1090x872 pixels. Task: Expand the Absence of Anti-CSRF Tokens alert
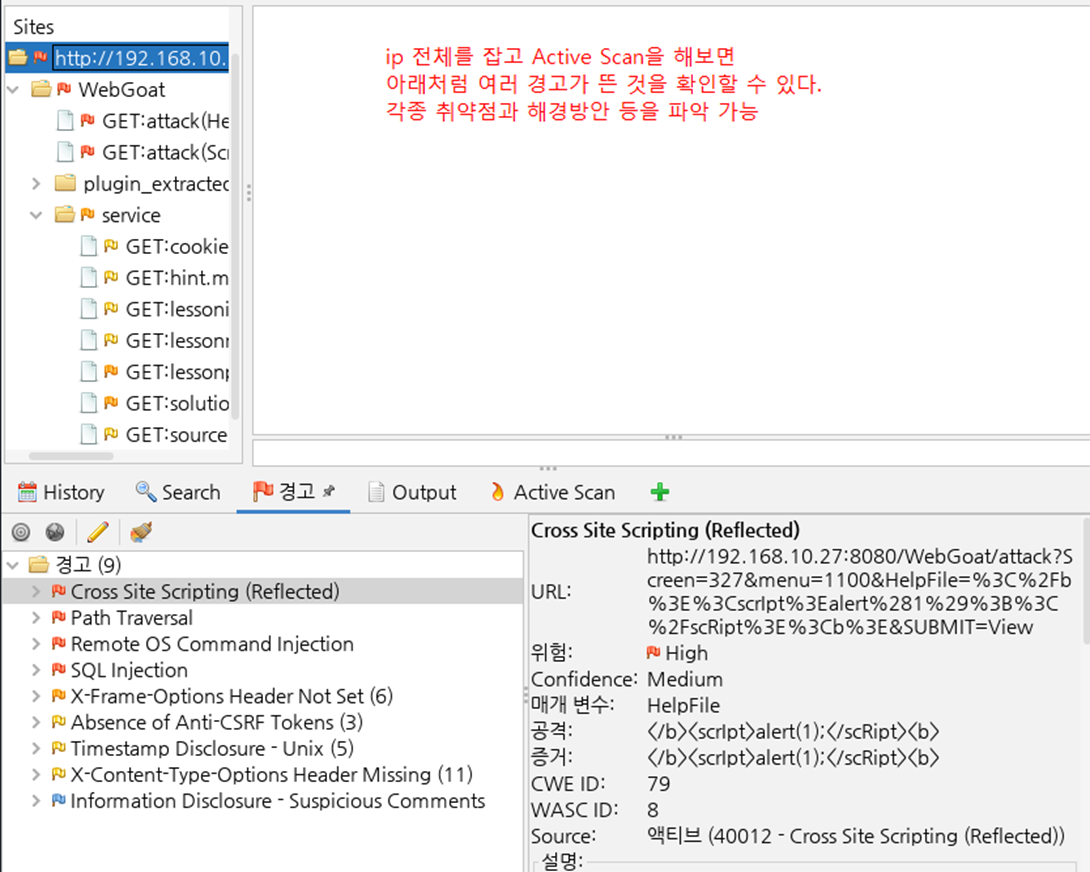point(36,722)
